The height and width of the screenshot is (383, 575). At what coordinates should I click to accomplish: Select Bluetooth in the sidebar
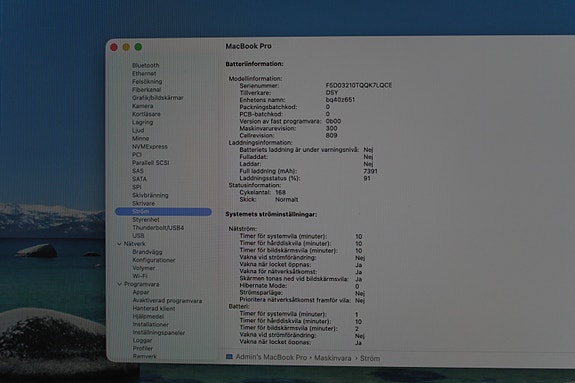(146, 65)
